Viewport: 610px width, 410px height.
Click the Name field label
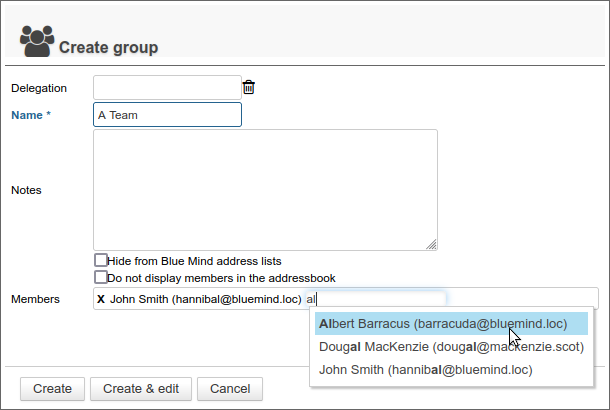(30, 115)
